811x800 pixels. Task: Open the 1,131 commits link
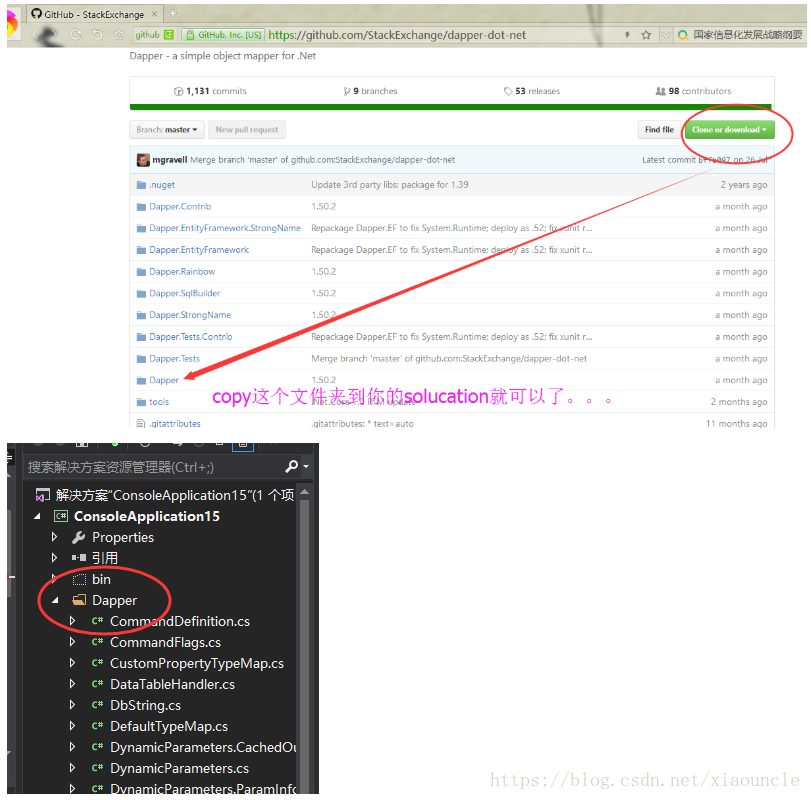click(210, 91)
